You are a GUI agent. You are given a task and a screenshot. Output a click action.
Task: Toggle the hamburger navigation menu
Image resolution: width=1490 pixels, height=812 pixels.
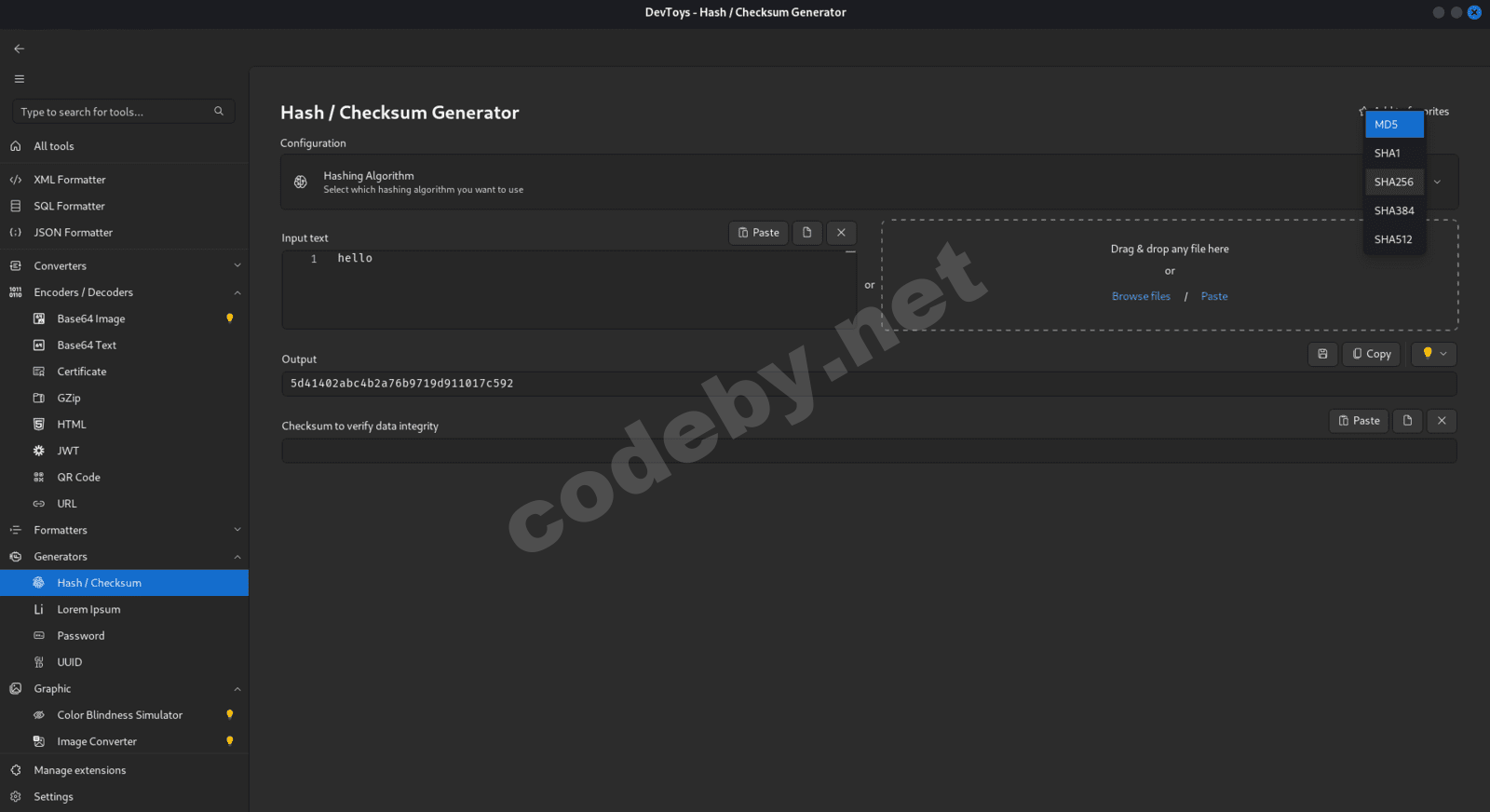[19, 79]
